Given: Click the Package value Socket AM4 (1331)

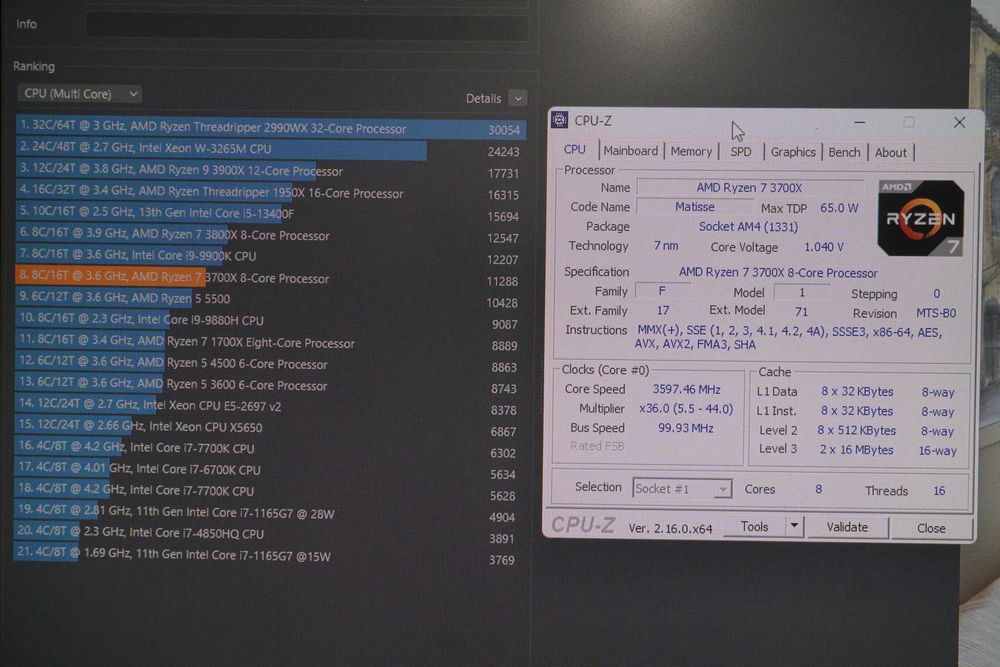Looking at the screenshot, I should [748, 226].
